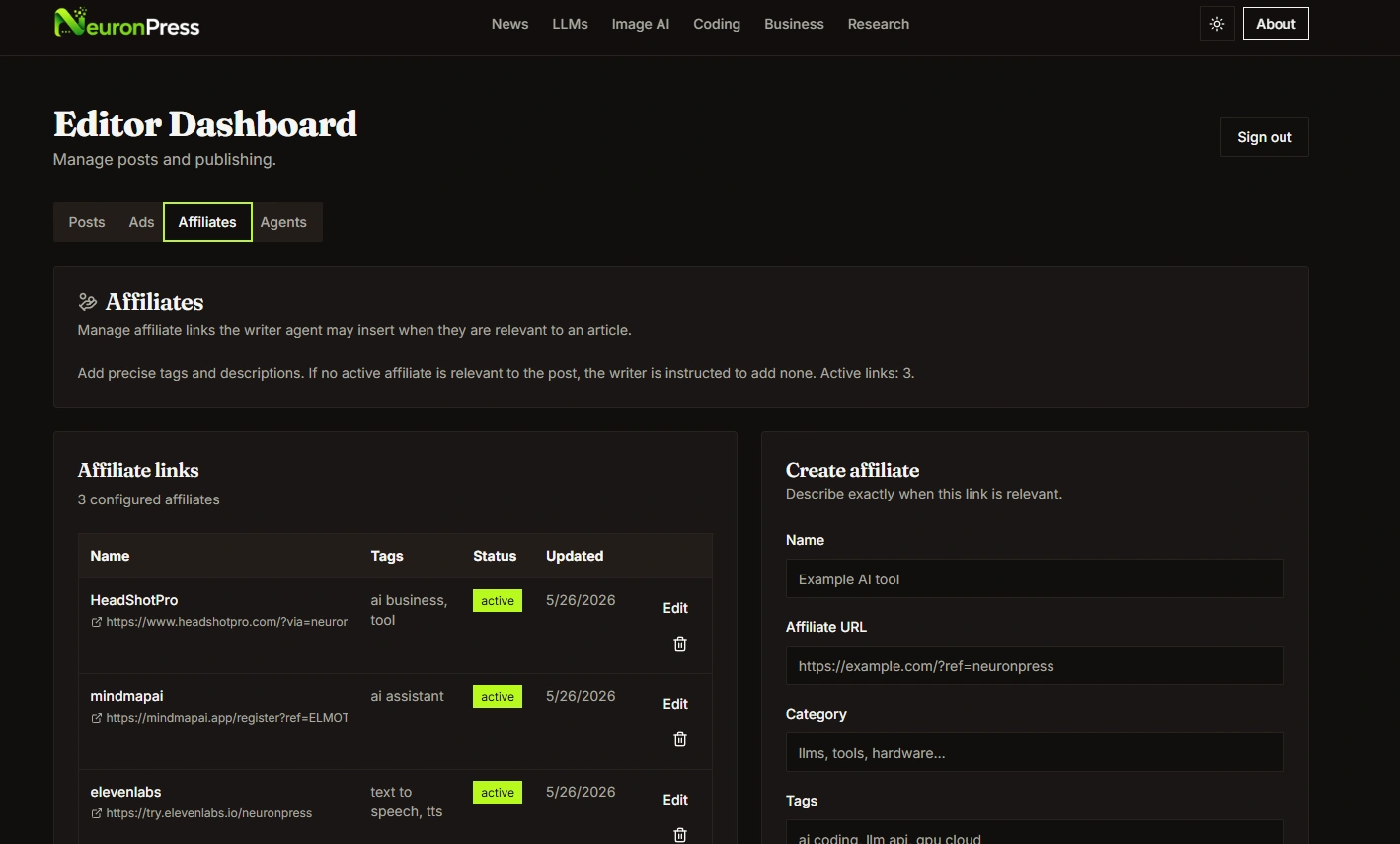The height and width of the screenshot is (844, 1400).
Task: Click the Updated column header
Action: [575, 556]
